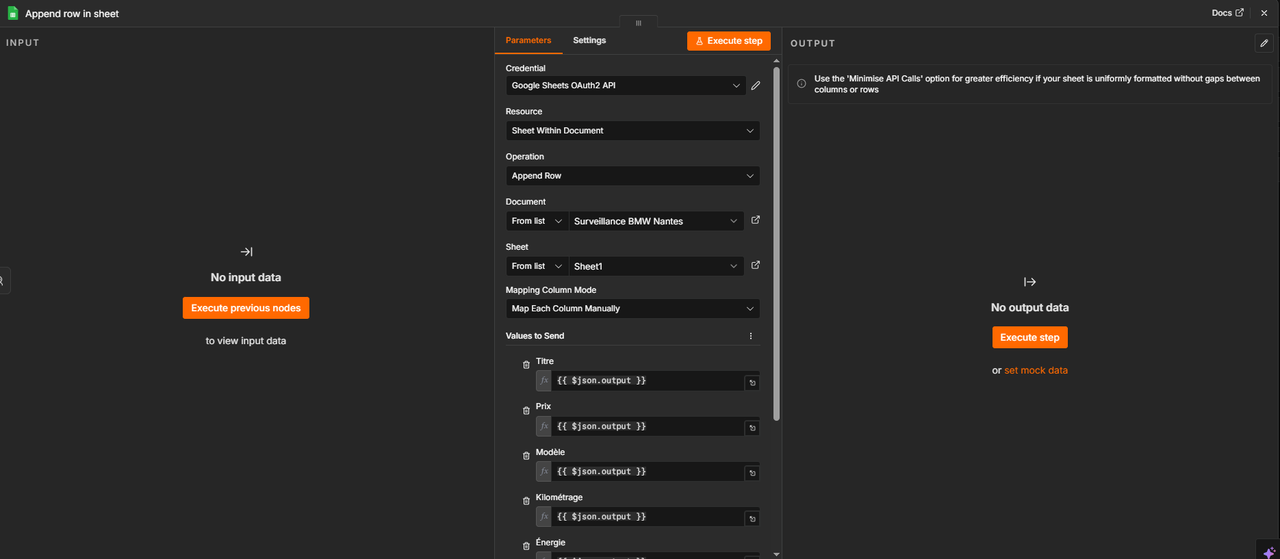Screen dimensions: 1280x559
Task: Click the 'No input data' text
Action: [x=246, y=277]
